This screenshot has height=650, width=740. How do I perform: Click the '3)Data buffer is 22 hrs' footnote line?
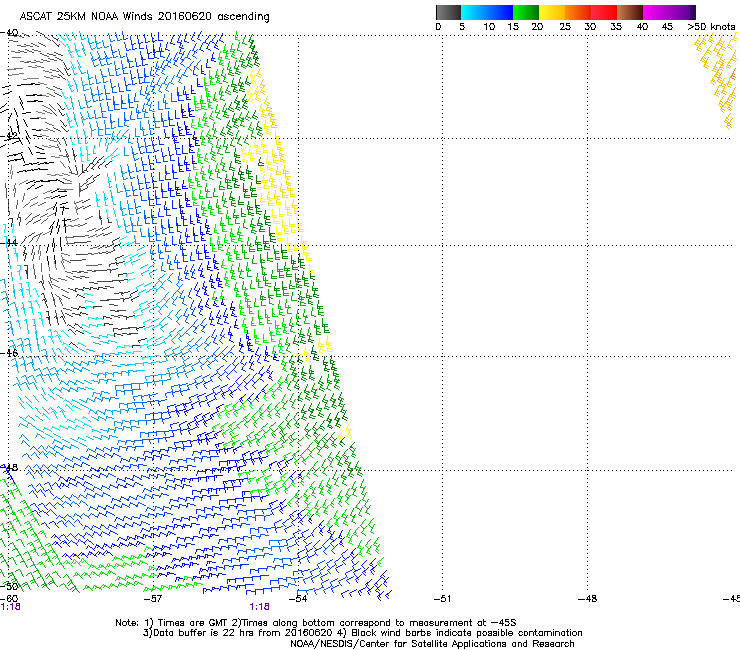tap(362, 633)
